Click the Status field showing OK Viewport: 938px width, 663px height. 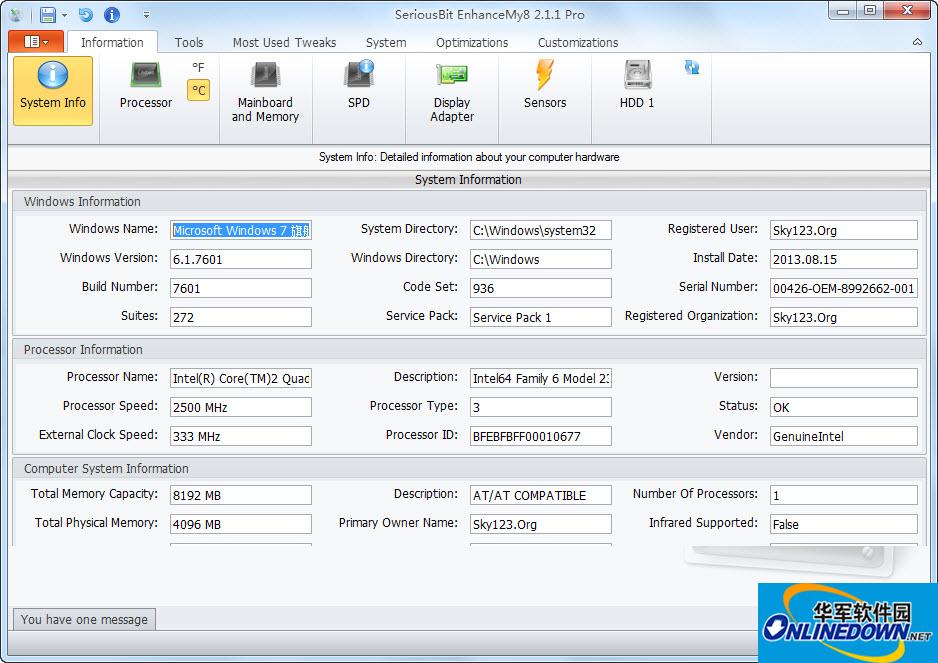[x=843, y=407]
